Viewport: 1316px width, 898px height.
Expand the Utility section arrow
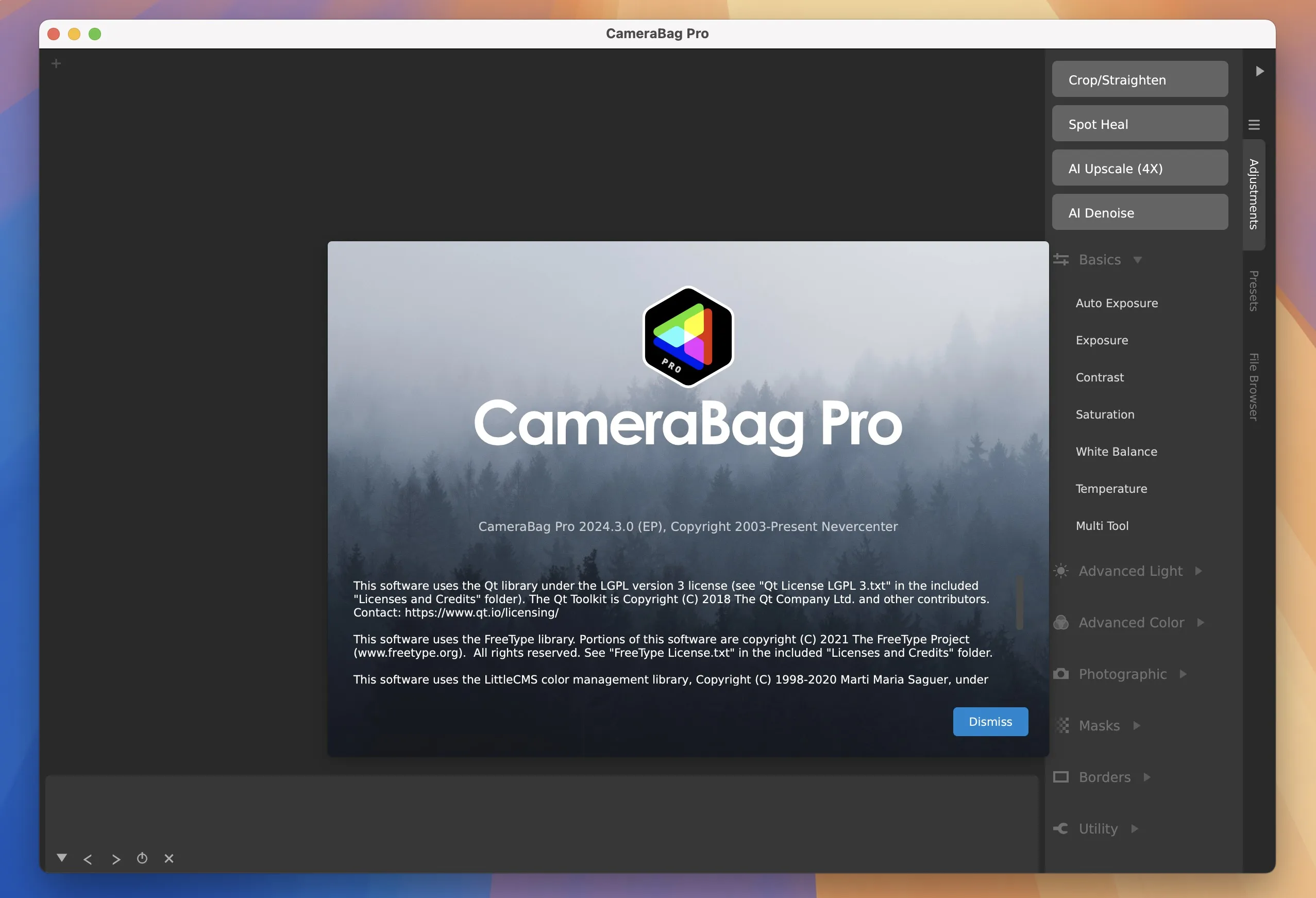tap(1134, 828)
